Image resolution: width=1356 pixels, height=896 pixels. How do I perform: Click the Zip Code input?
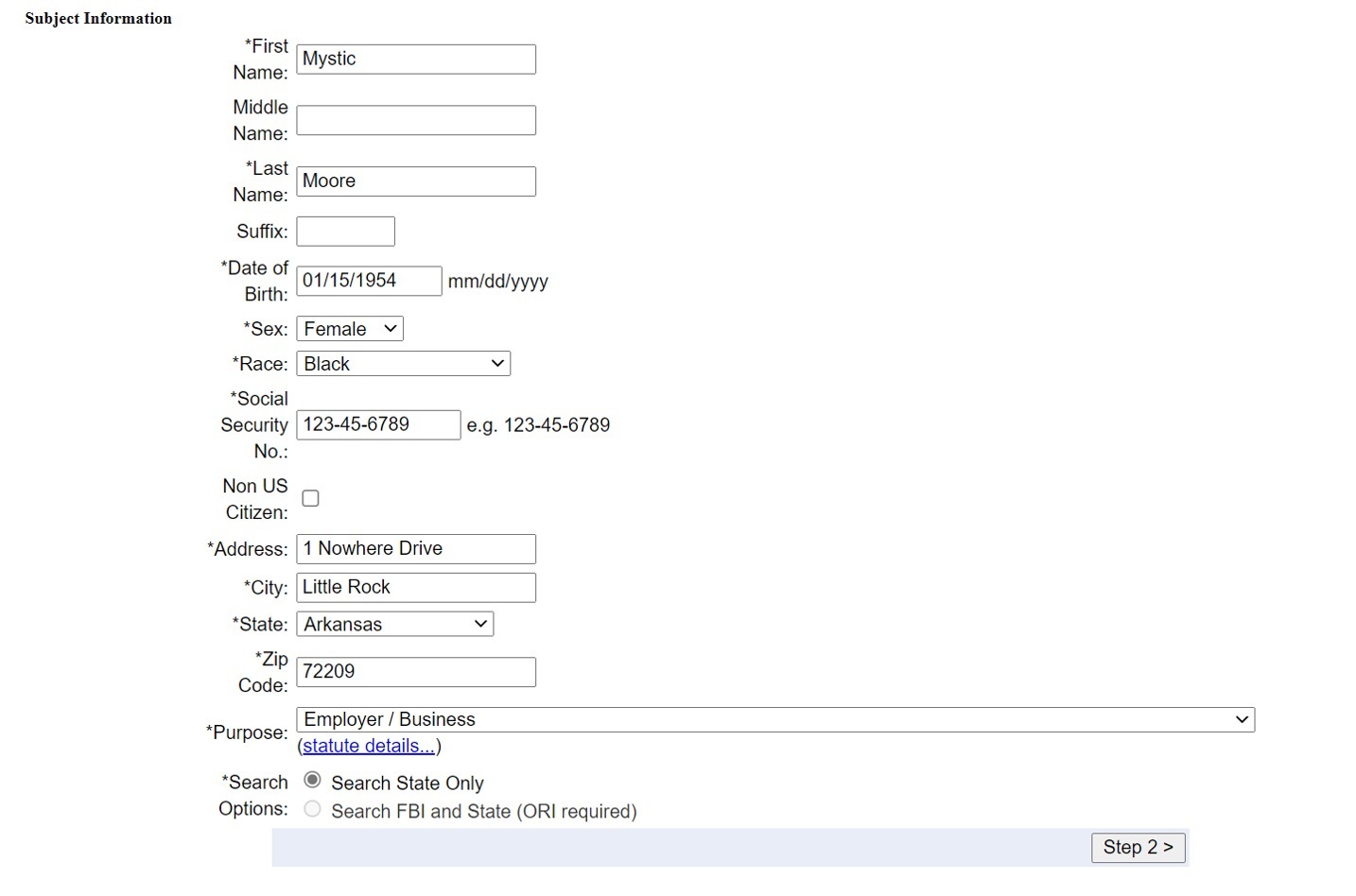pyautogui.click(x=416, y=672)
